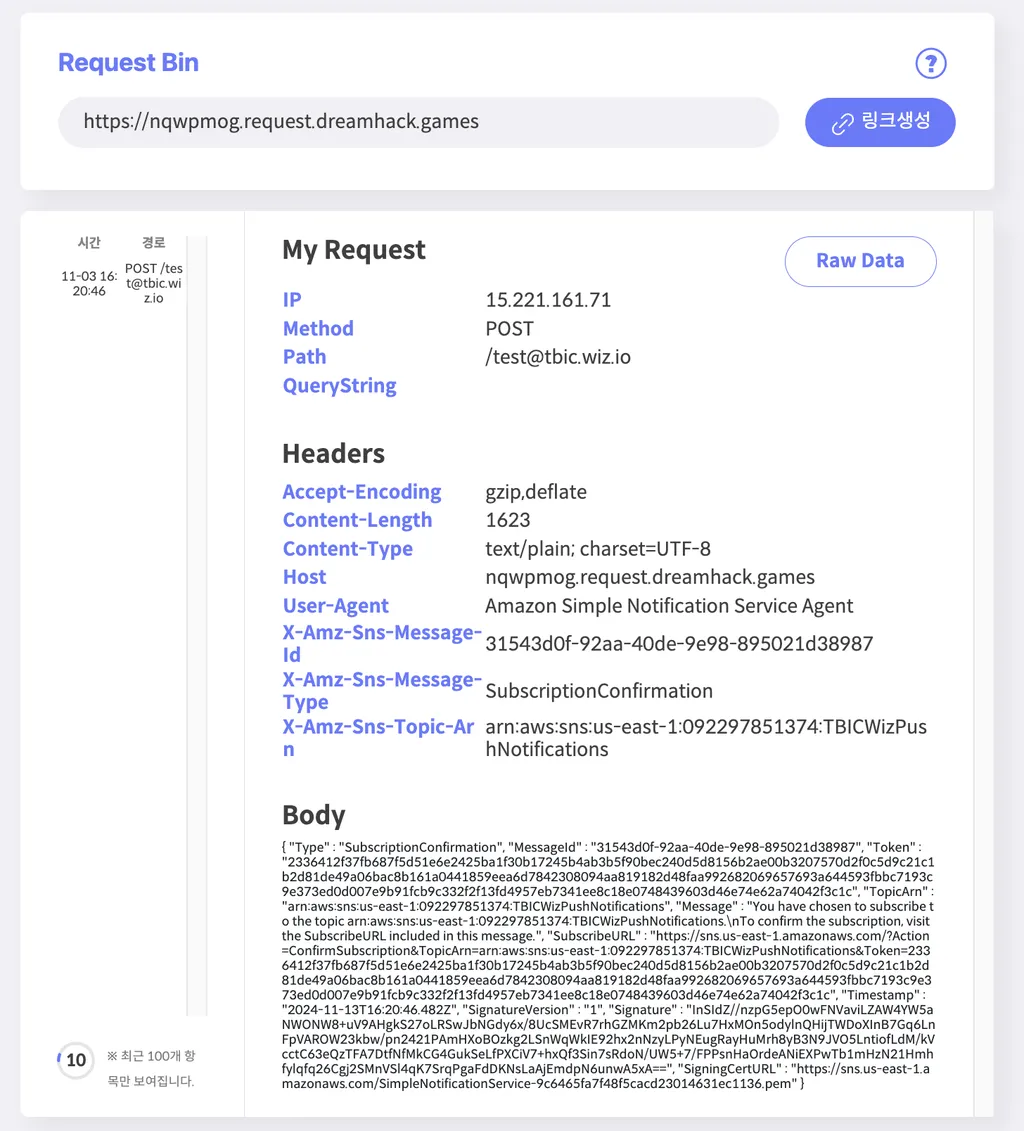Click the X-Amz-Sns-Message-Id value
The width and height of the screenshot is (1024, 1131).
[679, 643]
